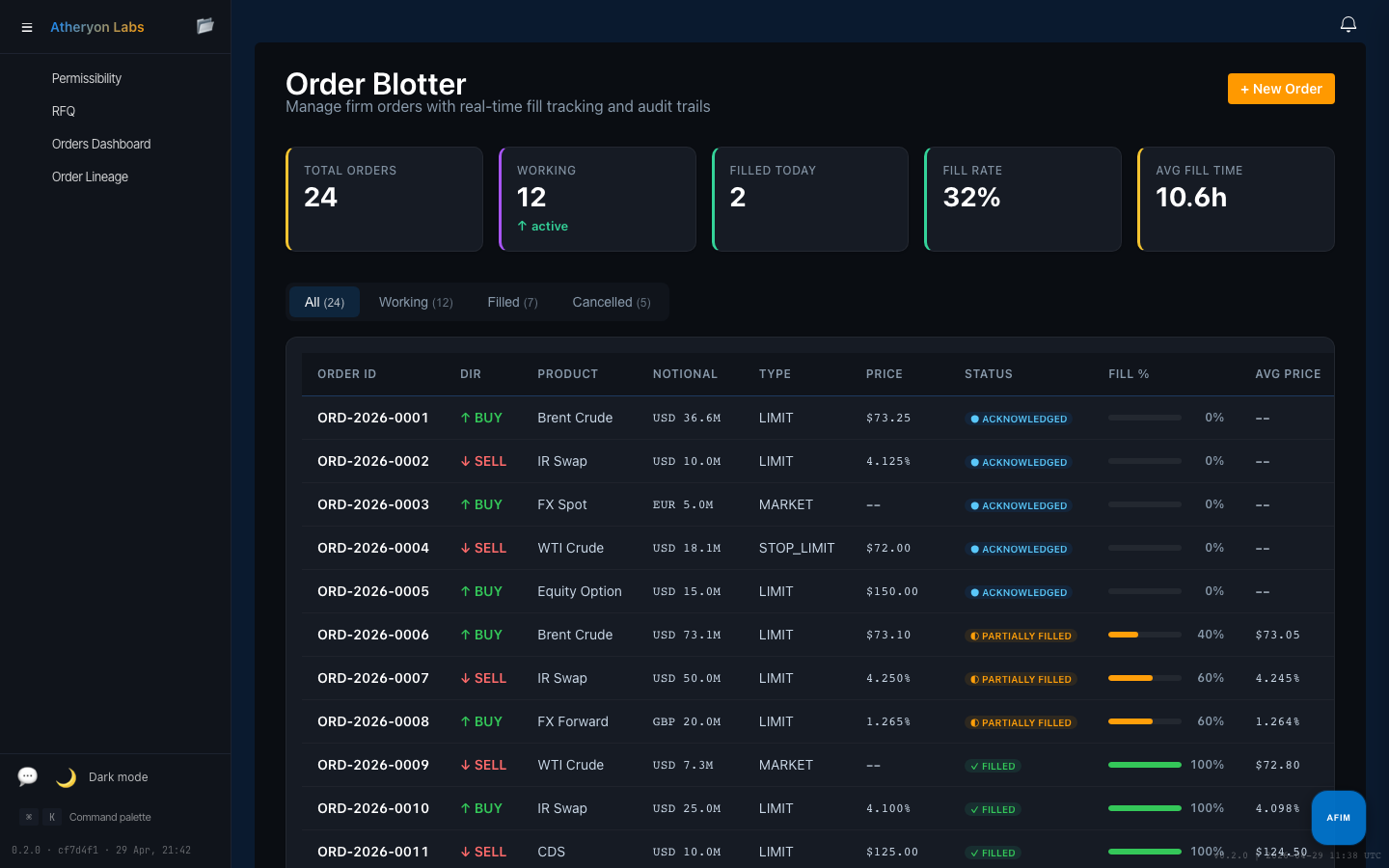This screenshot has height=868, width=1389.
Task: Click PARTIALLY FILLED badge for ORD-2026-0008
Action: tap(1021, 722)
